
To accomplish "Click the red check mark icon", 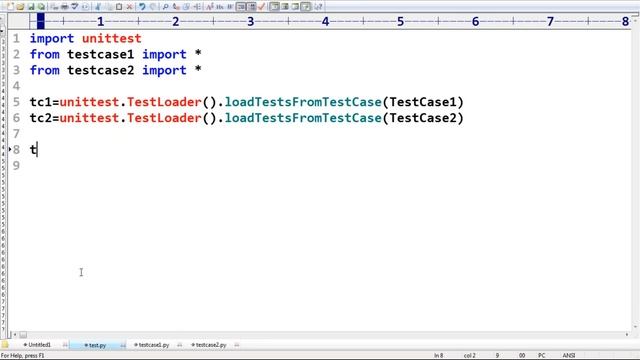I will click(262, 7).
